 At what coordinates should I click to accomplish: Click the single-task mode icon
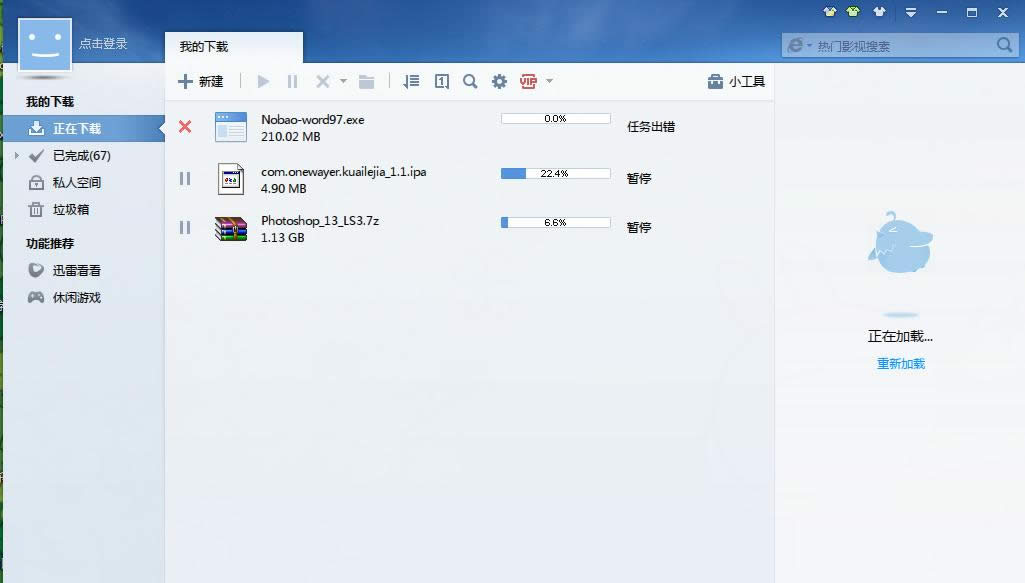click(442, 82)
